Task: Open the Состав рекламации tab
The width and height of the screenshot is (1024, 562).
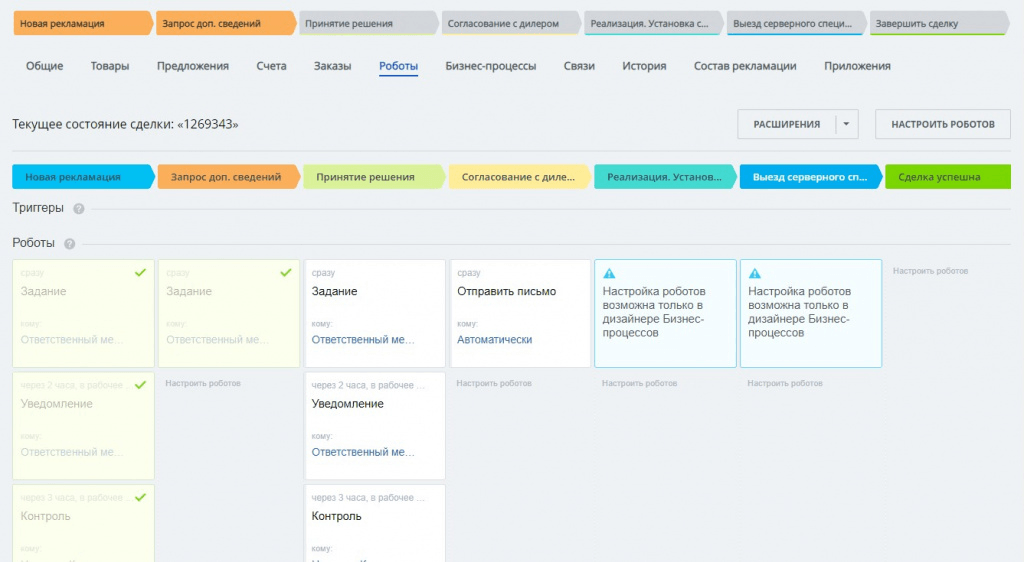Action: [x=745, y=66]
